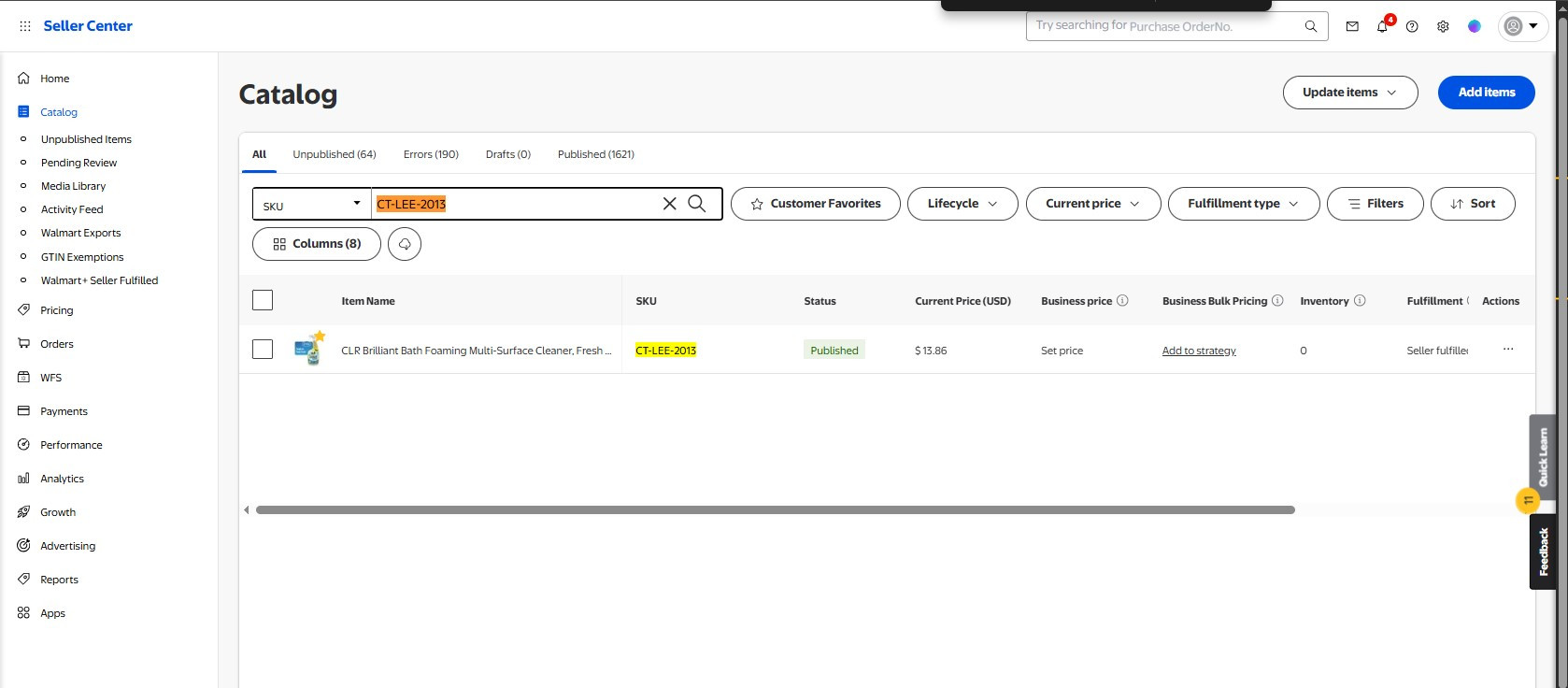Open the row actions ellipsis menu
Screen dimensions: 1568x688
click(x=1508, y=350)
